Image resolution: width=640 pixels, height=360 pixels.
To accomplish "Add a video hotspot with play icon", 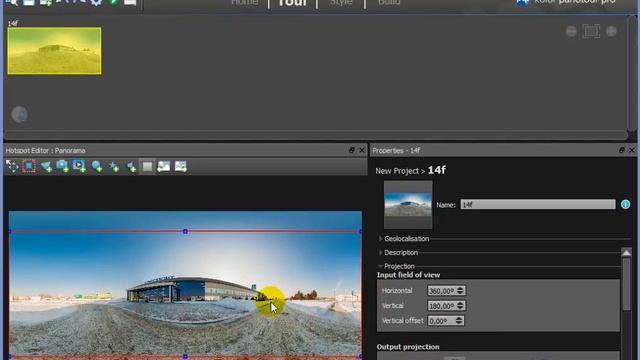I will tap(79, 166).
